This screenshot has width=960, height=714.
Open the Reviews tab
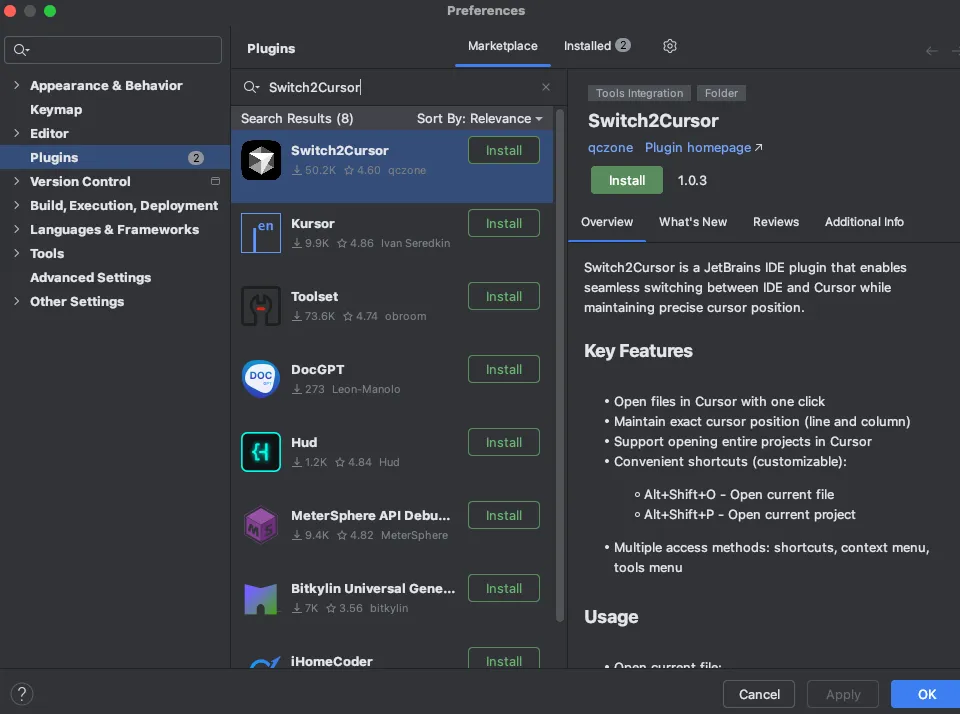click(x=776, y=222)
